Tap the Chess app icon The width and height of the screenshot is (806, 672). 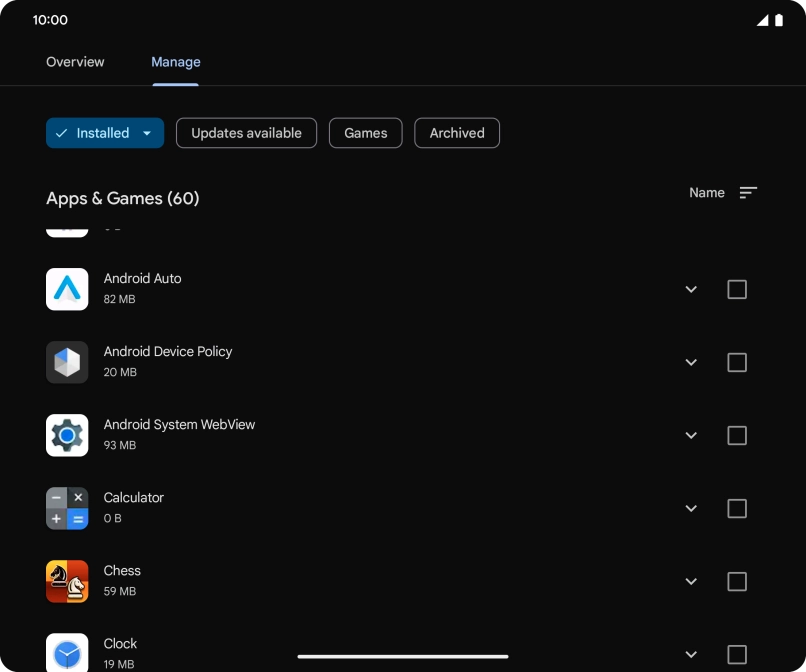click(67, 581)
